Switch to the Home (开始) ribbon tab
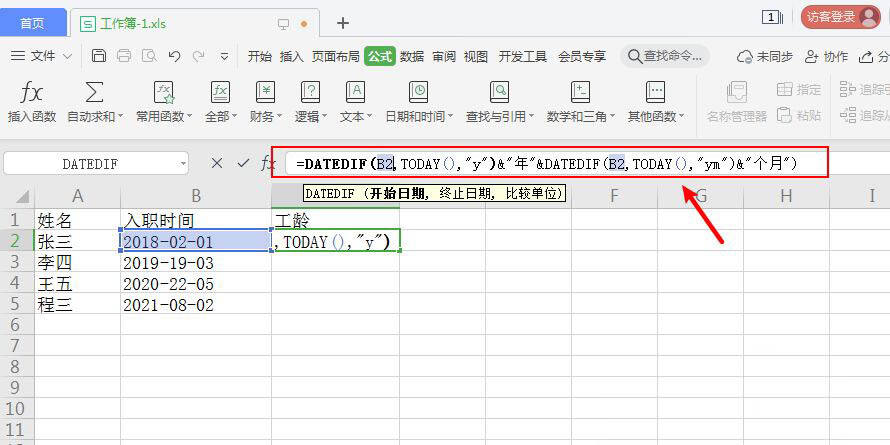This screenshot has width=890, height=445. tap(260, 56)
